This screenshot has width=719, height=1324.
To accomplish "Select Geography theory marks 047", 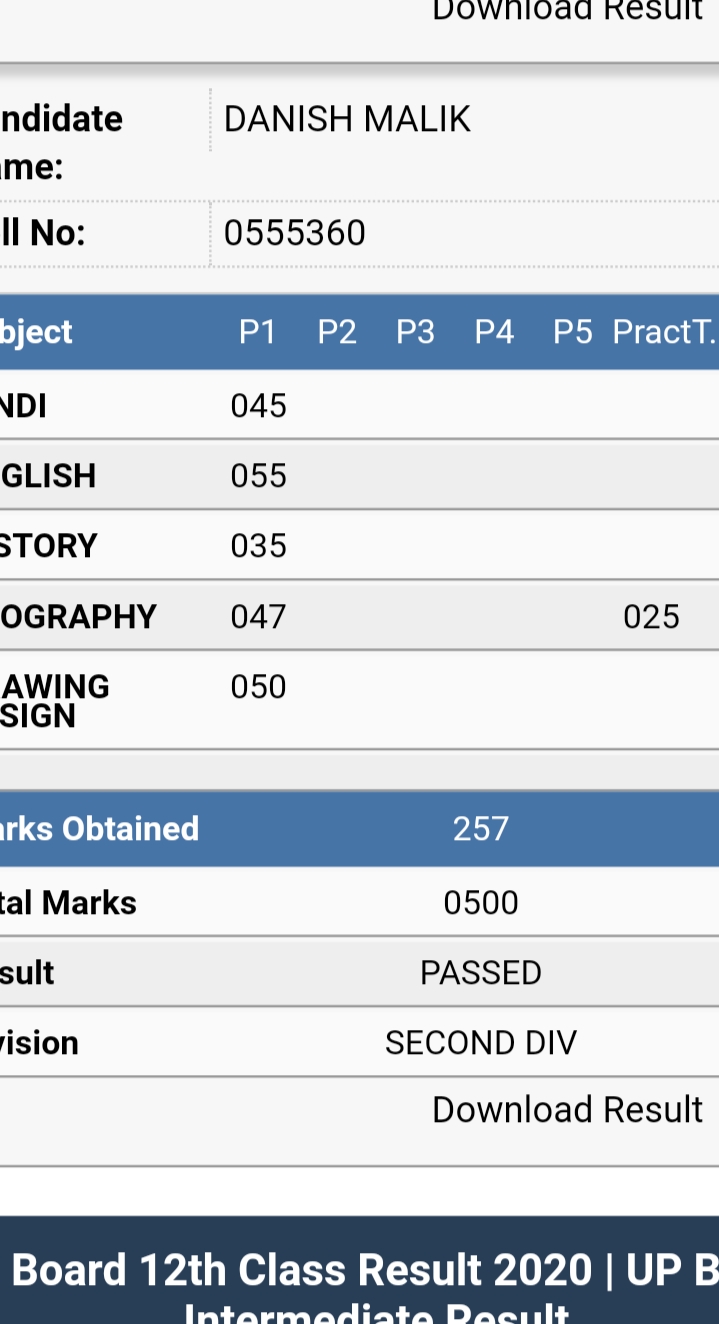I will coord(259,616).
